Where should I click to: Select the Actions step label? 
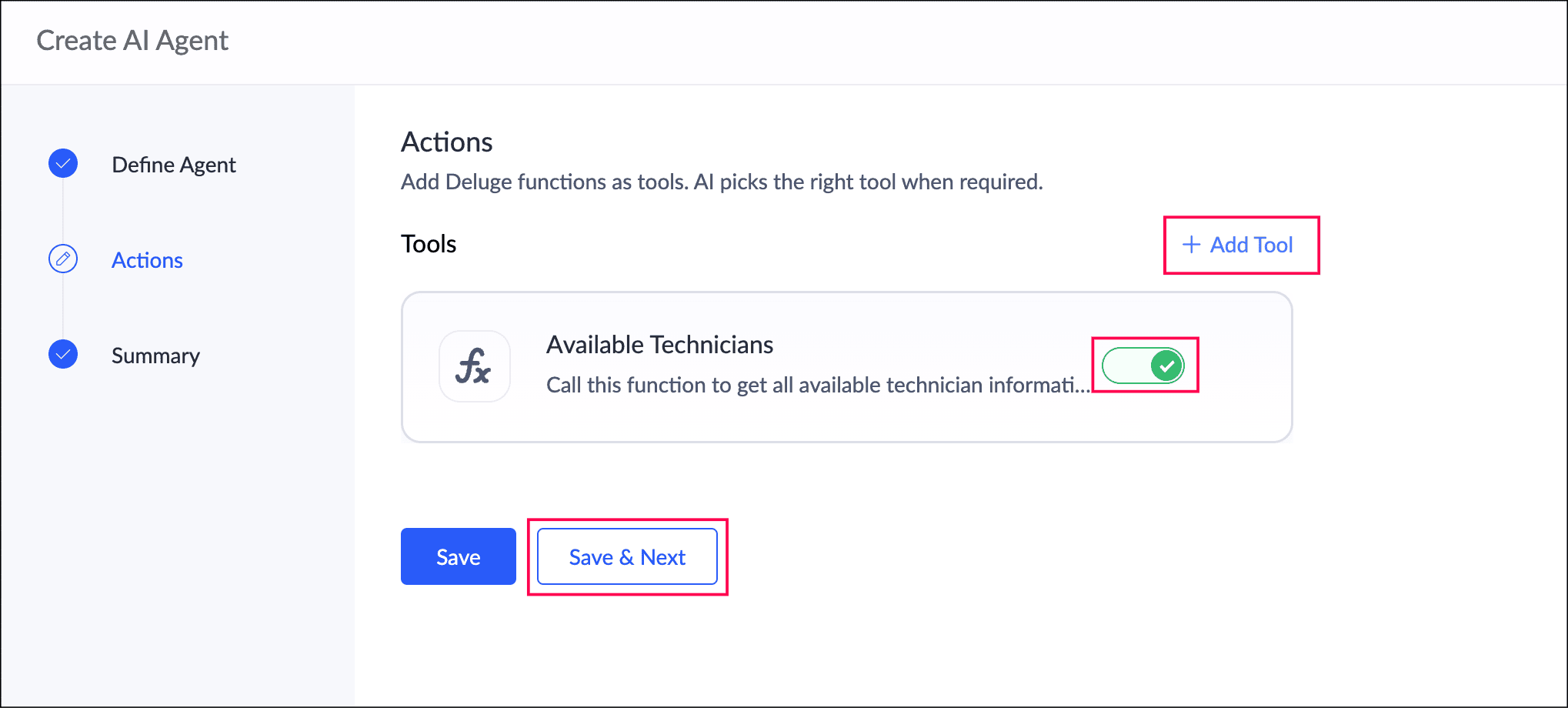[x=147, y=260]
